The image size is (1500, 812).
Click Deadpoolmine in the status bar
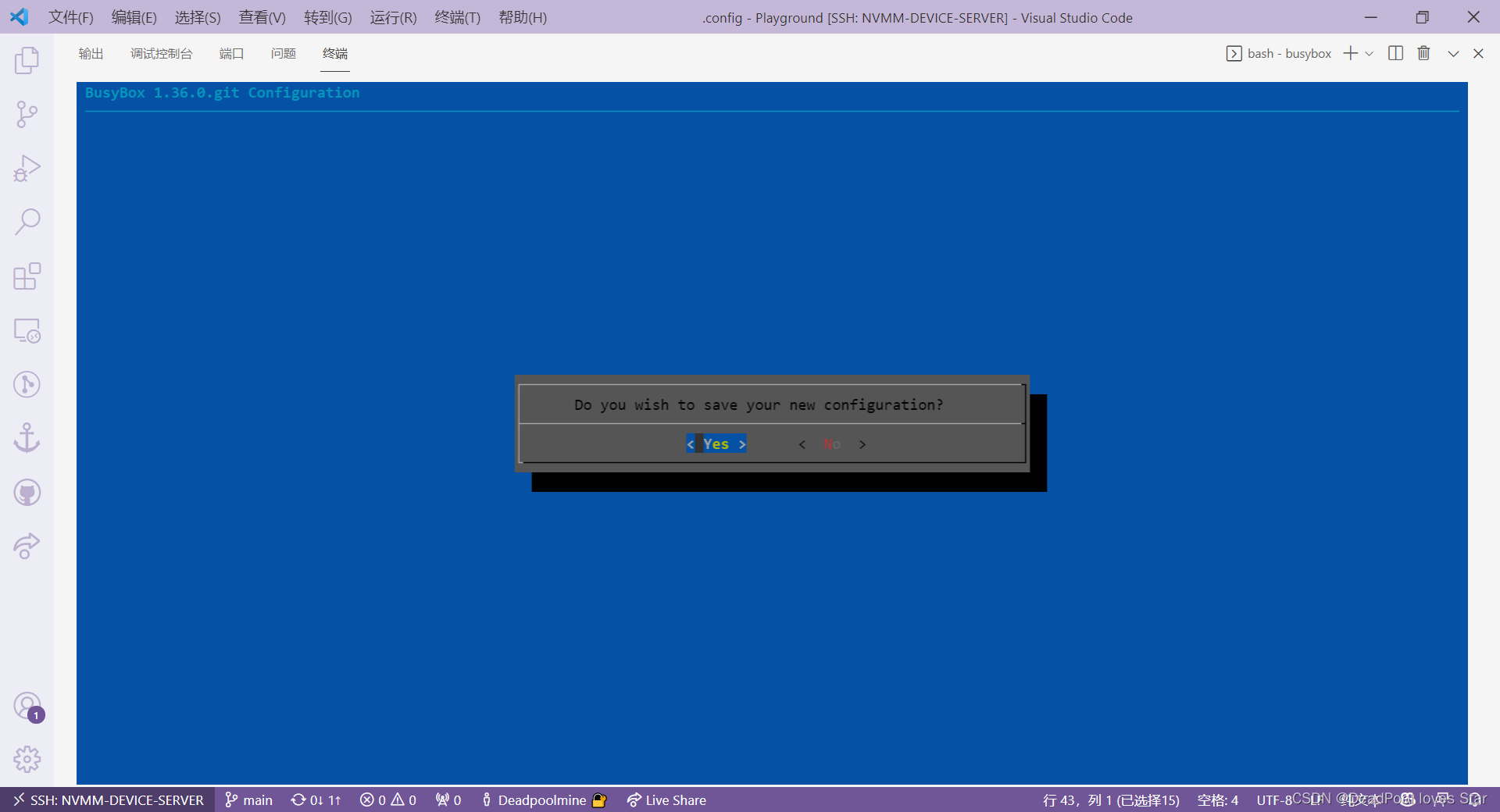[543, 800]
